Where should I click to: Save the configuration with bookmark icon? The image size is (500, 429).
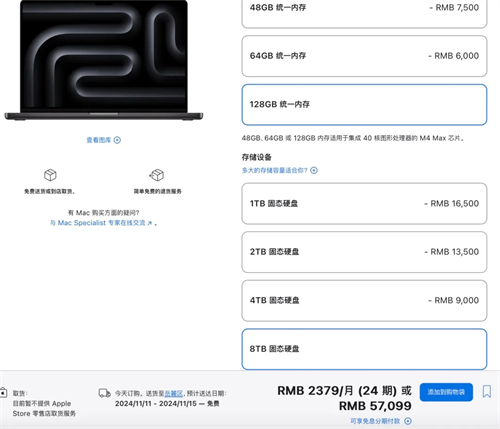[487, 391]
